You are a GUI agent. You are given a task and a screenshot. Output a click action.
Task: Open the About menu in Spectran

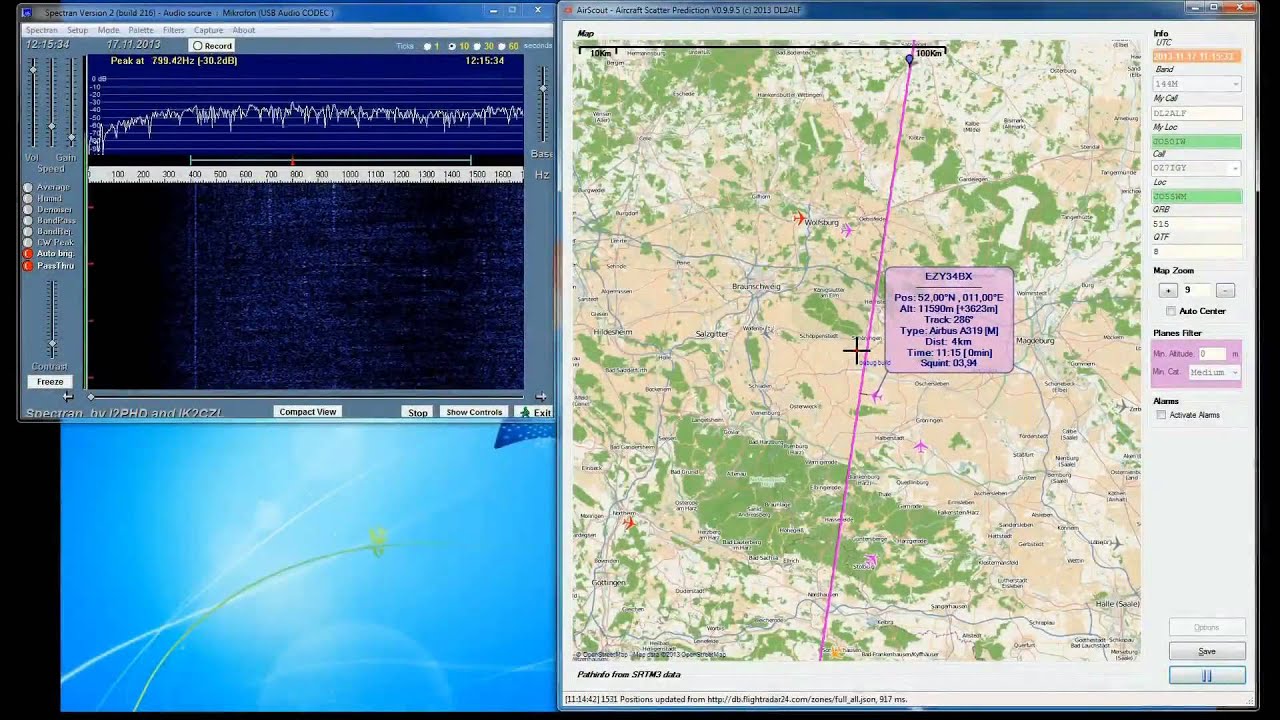(244, 30)
